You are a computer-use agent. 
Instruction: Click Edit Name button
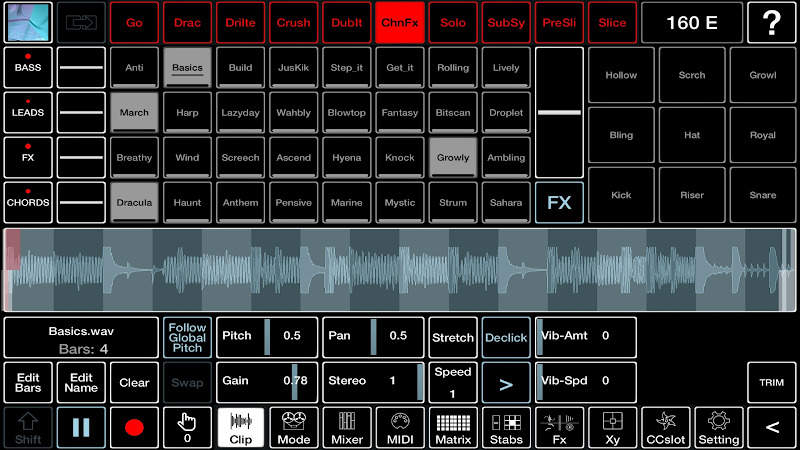pyautogui.click(x=81, y=383)
